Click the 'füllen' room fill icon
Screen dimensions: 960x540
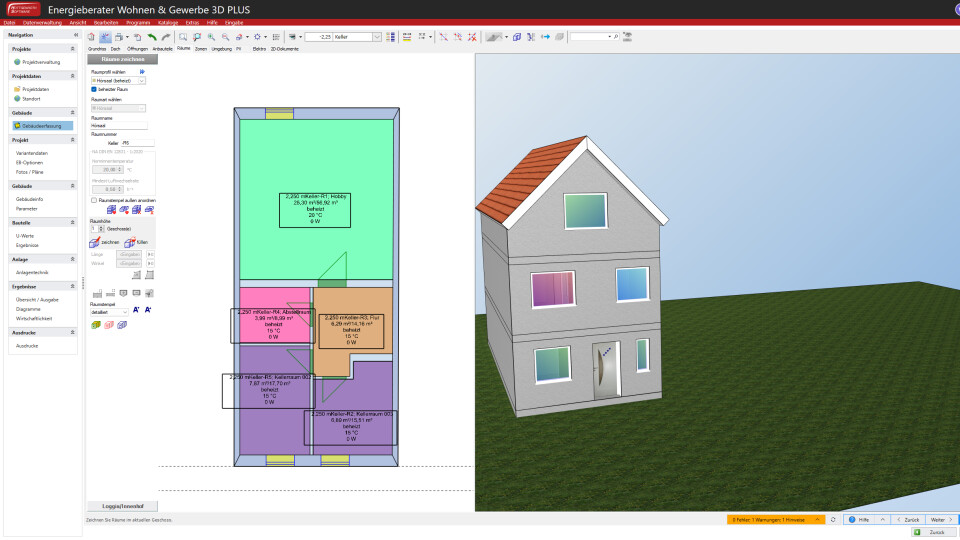click(129, 242)
